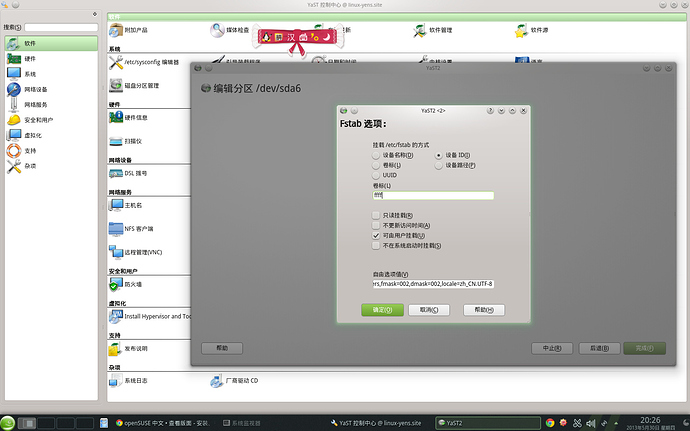The width and height of the screenshot is (690, 431).
Task: Open the 媒体检查 module
Action: click(x=230, y=30)
